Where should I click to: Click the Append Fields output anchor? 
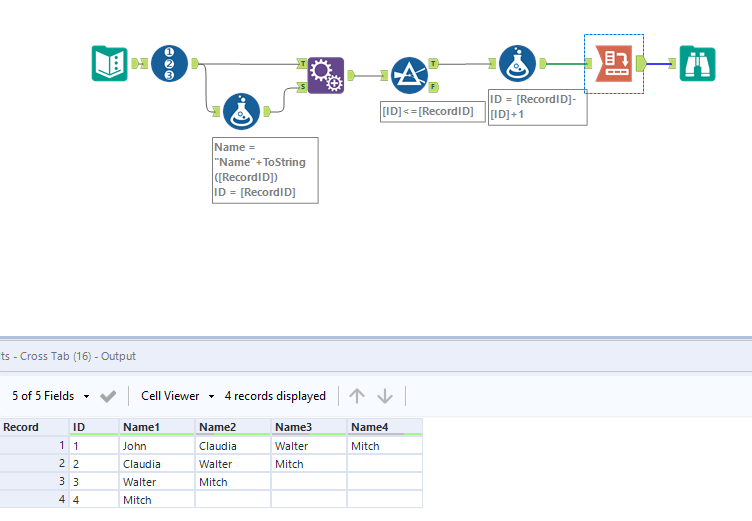pos(351,75)
